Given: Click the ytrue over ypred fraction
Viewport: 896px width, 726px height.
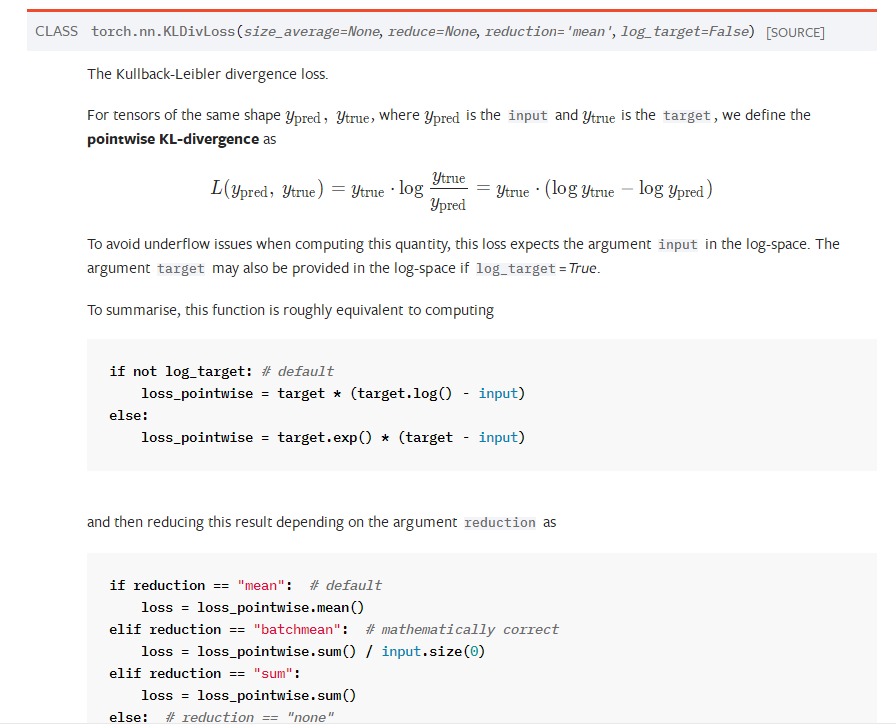Looking at the screenshot, I should click(449, 191).
